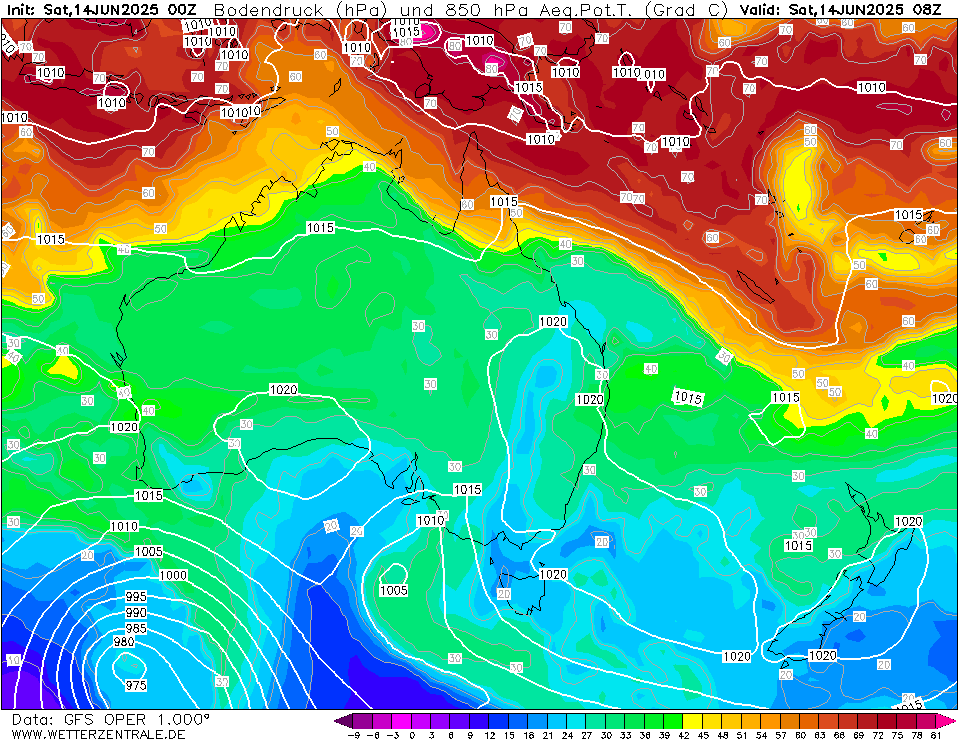Click the 980 isobar label
This screenshot has width=959, height=741.
click(x=124, y=642)
